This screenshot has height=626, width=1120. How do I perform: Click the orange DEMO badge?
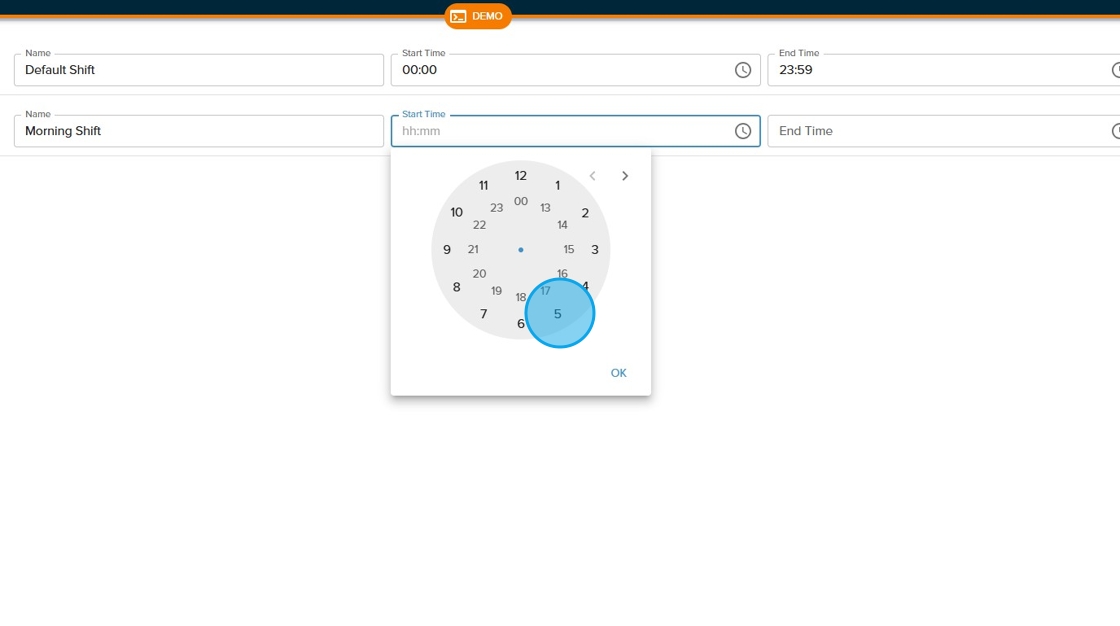(x=478, y=16)
